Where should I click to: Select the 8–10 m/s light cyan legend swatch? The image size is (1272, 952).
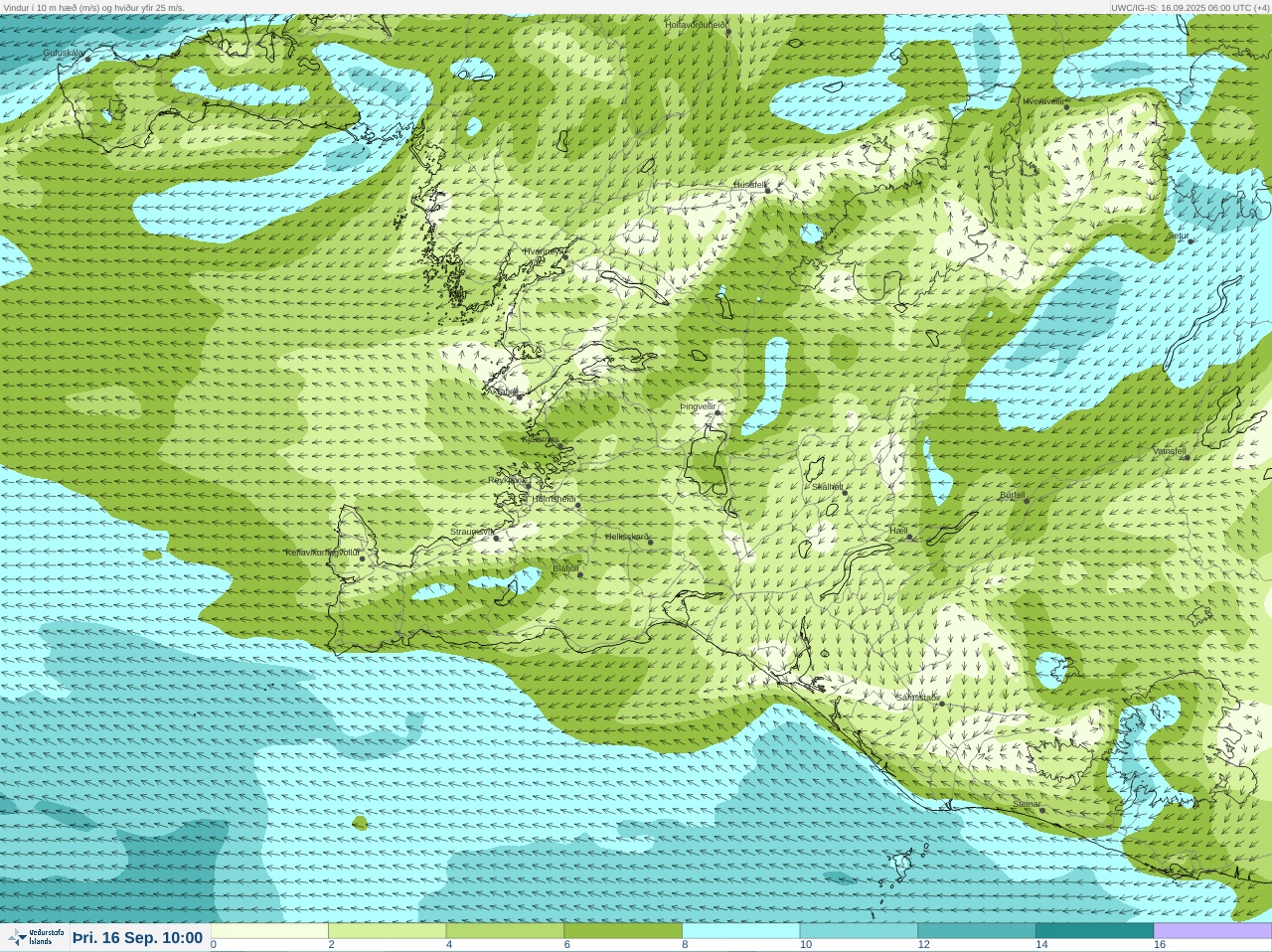pyautogui.click(x=741, y=931)
